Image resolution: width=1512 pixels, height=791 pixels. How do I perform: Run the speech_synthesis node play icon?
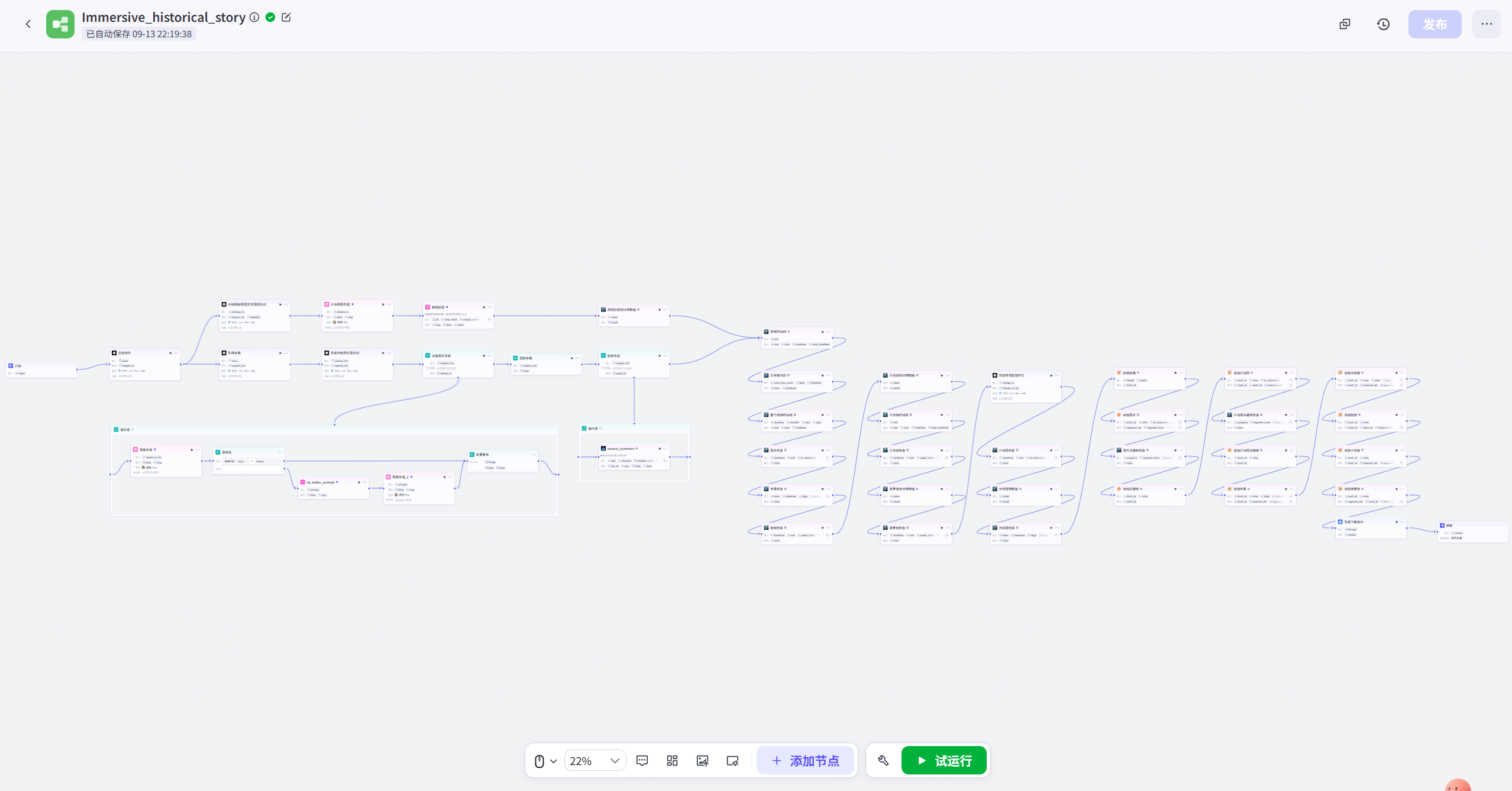click(x=660, y=449)
